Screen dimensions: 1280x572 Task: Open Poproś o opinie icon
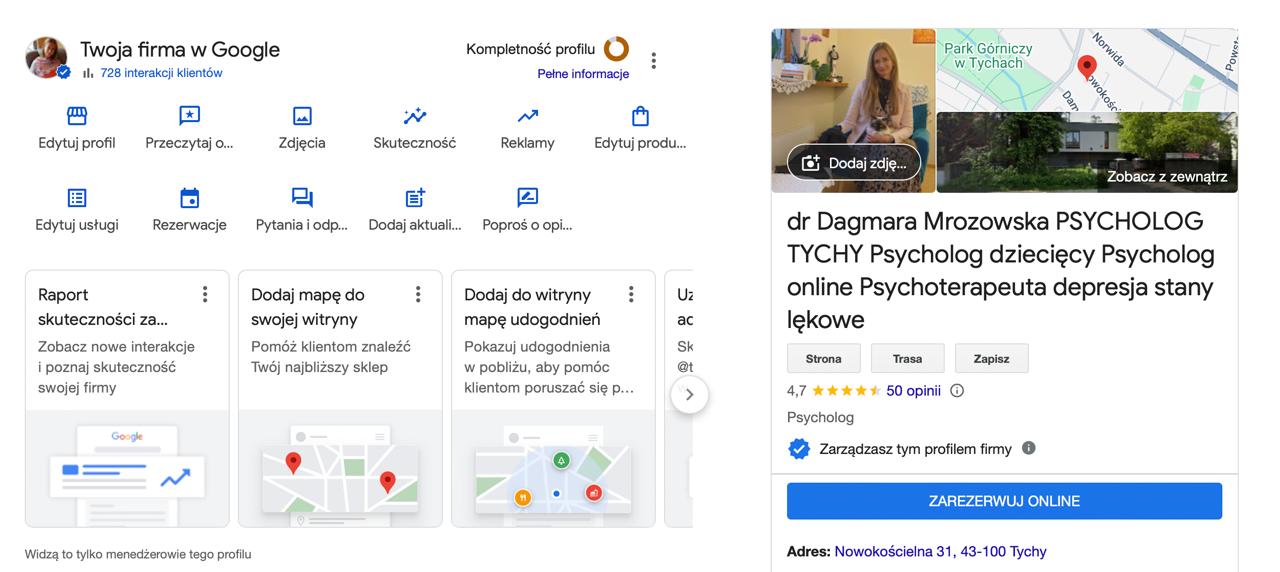point(527,198)
